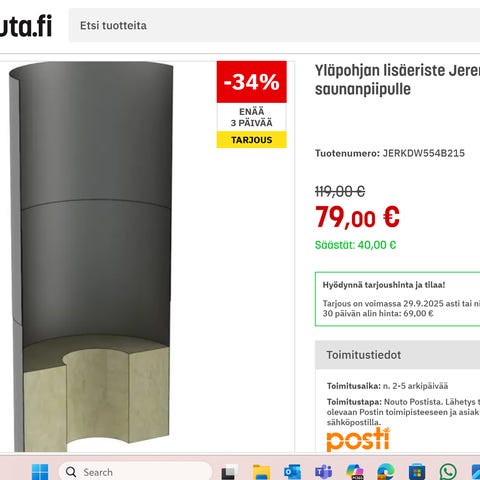Launch Copilot from the taskbar
The width and height of the screenshot is (480, 480).
pyautogui.click(x=355, y=472)
